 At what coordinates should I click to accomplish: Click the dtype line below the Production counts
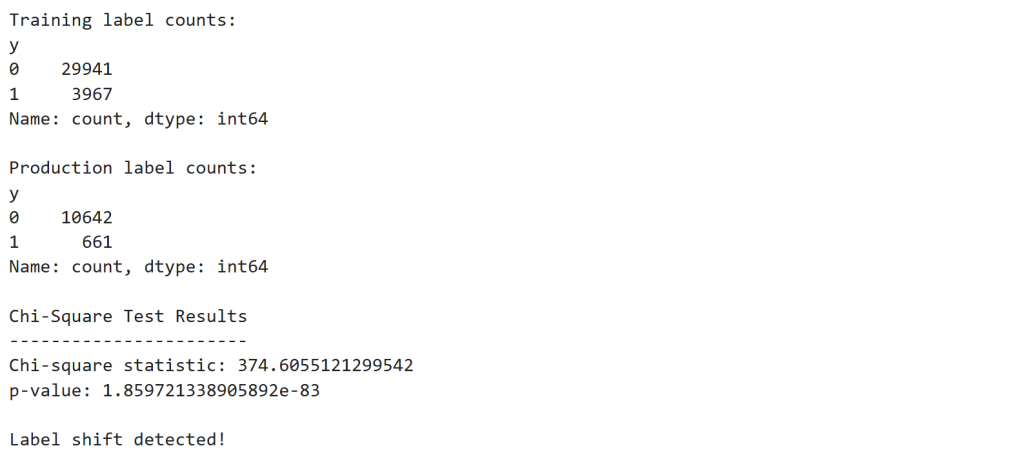point(138,267)
